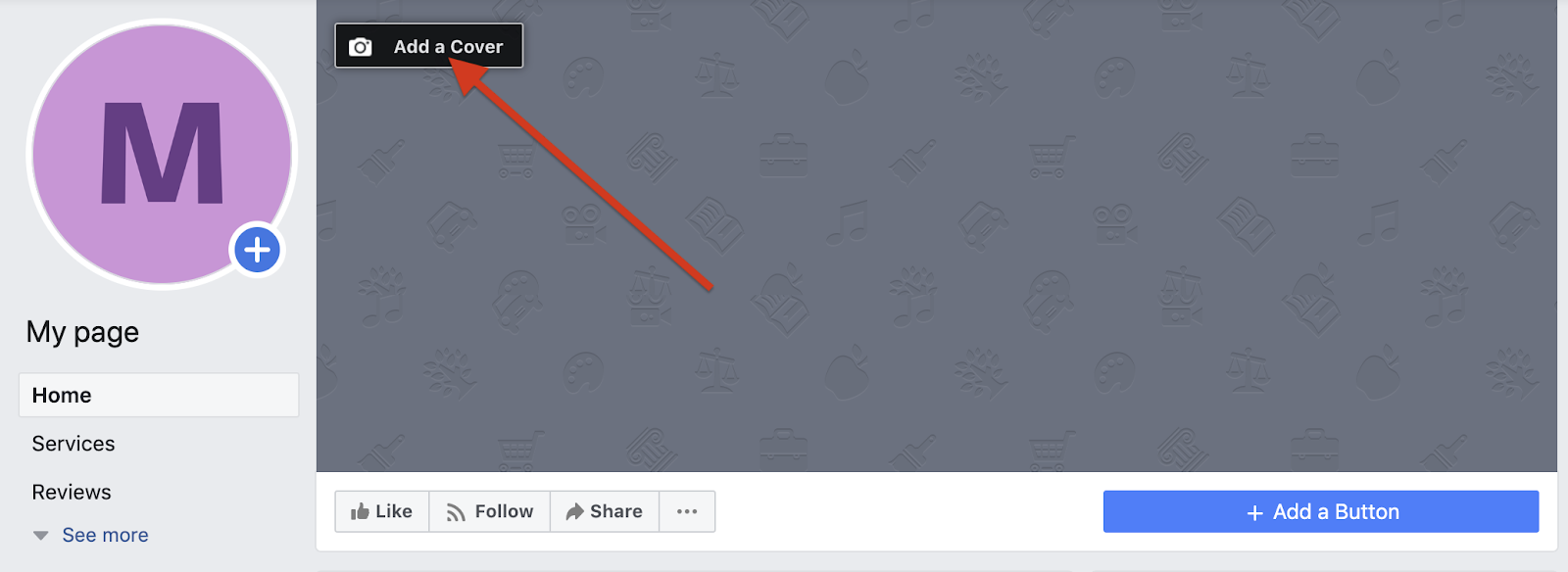Click the plus icon on Add a Button
Viewport: 1568px width, 572px height.
(1254, 512)
